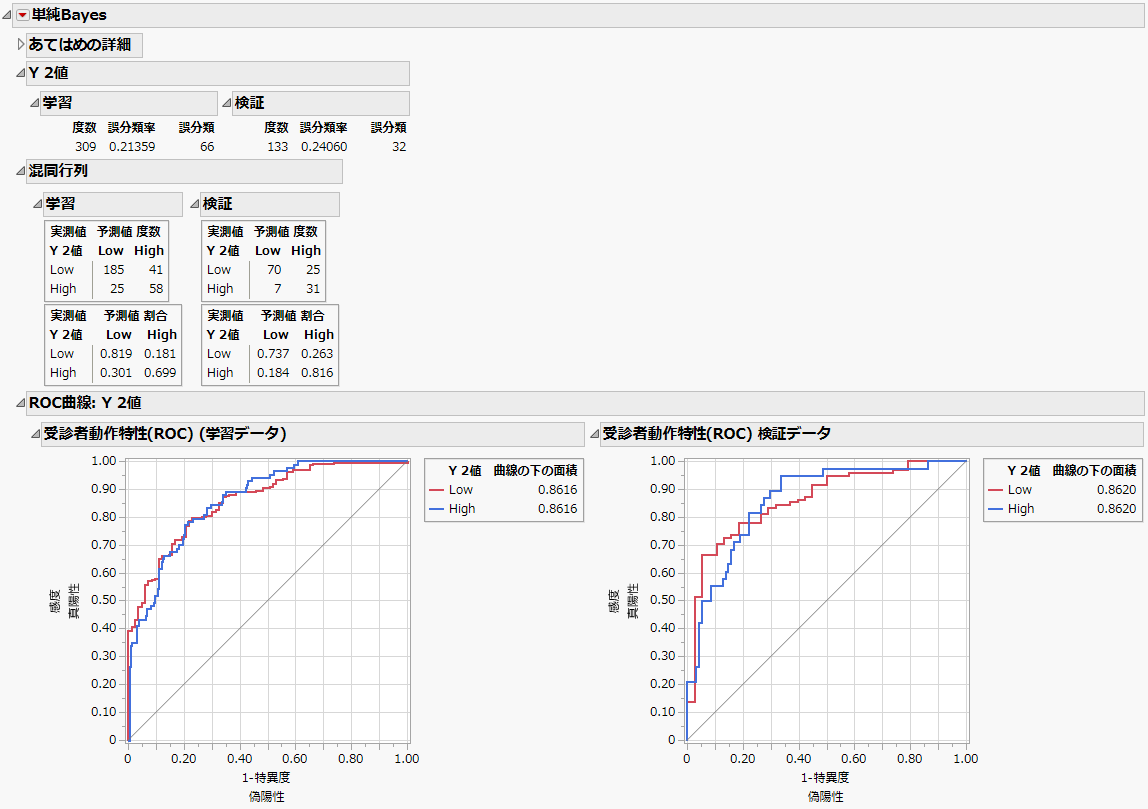Screen dimensions: 1148x809
Task: Collapse the 学習 misclassification panel
Action: [x=34, y=103]
